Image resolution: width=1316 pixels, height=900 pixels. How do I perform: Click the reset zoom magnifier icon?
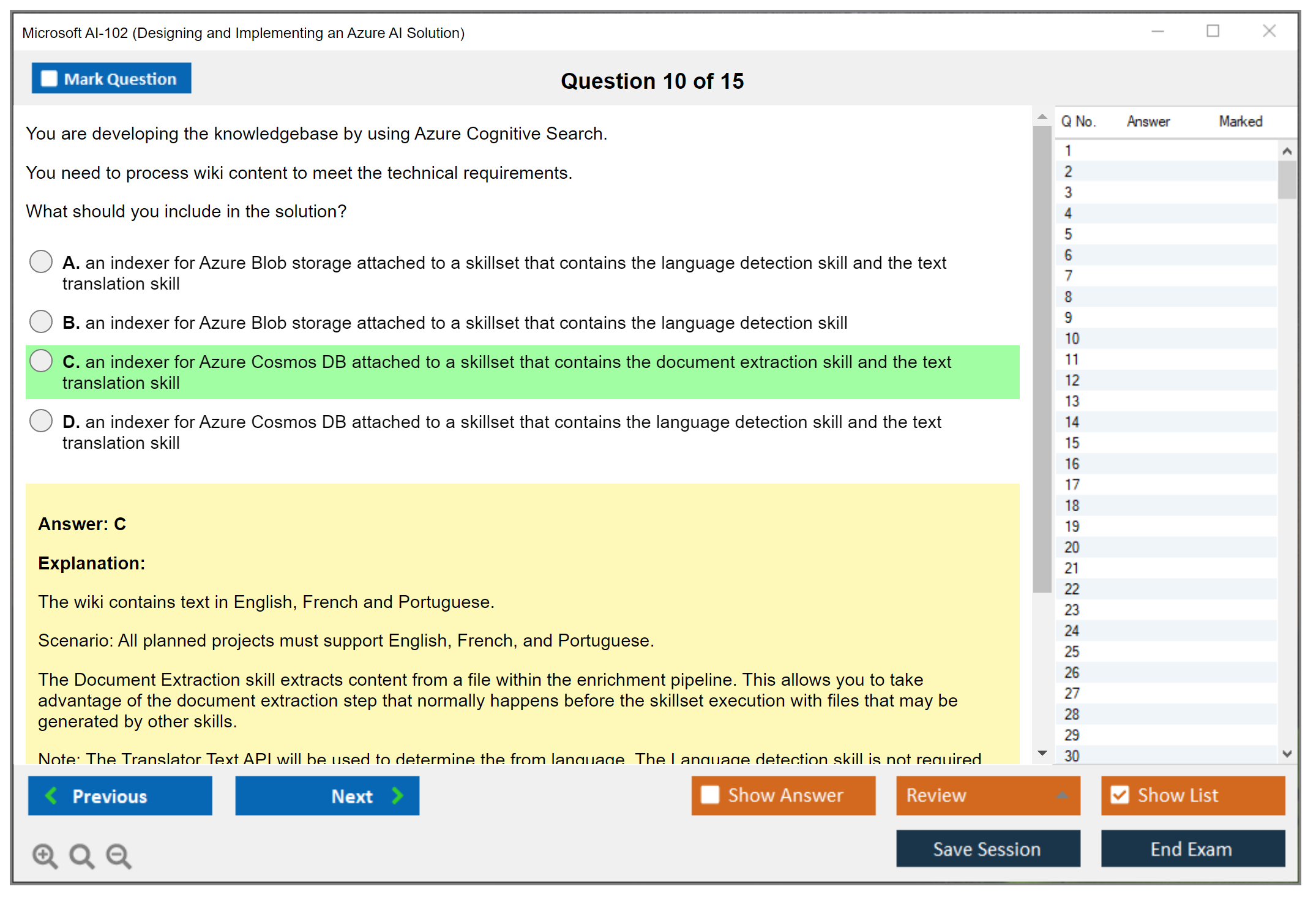(81, 855)
